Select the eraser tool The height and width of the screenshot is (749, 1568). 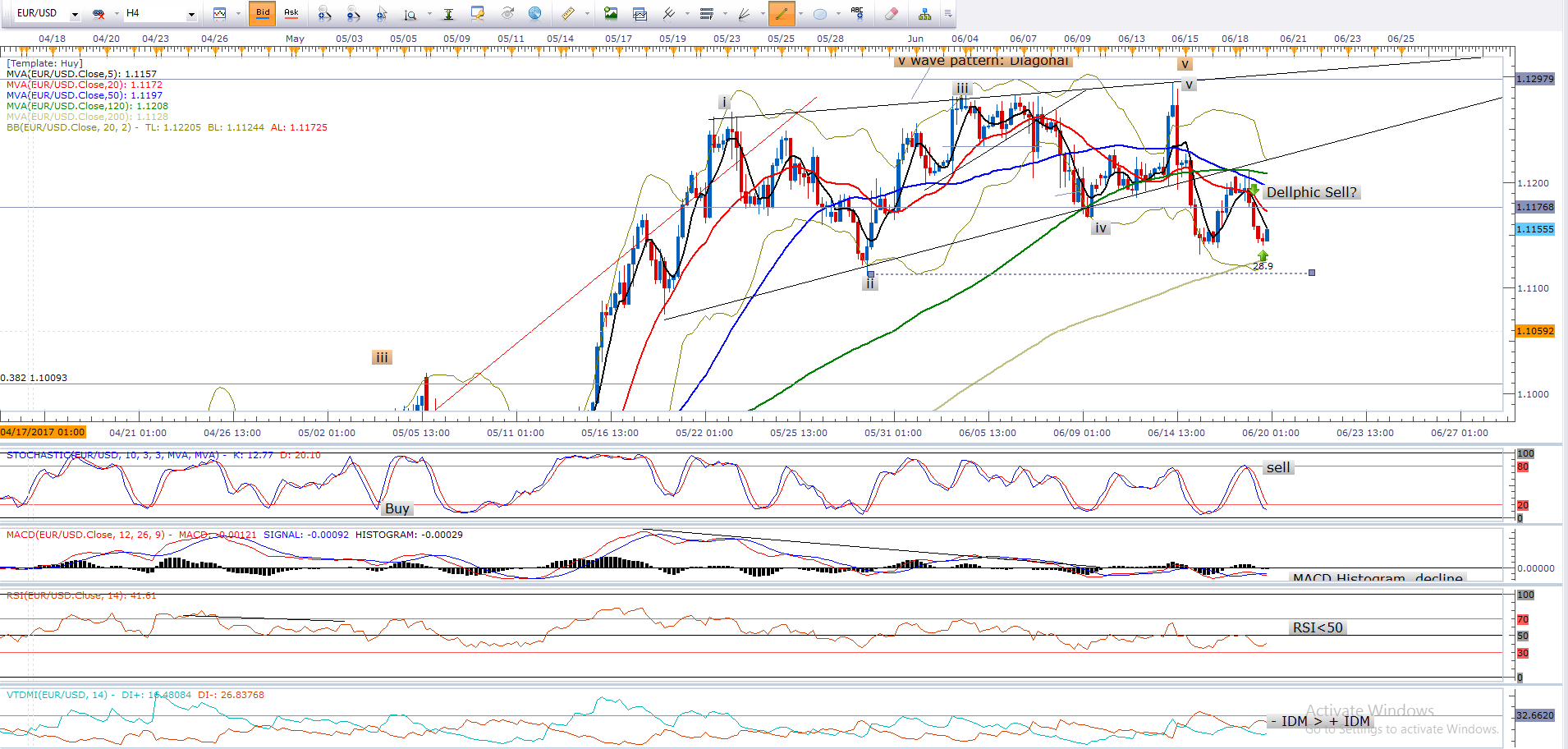click(892, 13)
